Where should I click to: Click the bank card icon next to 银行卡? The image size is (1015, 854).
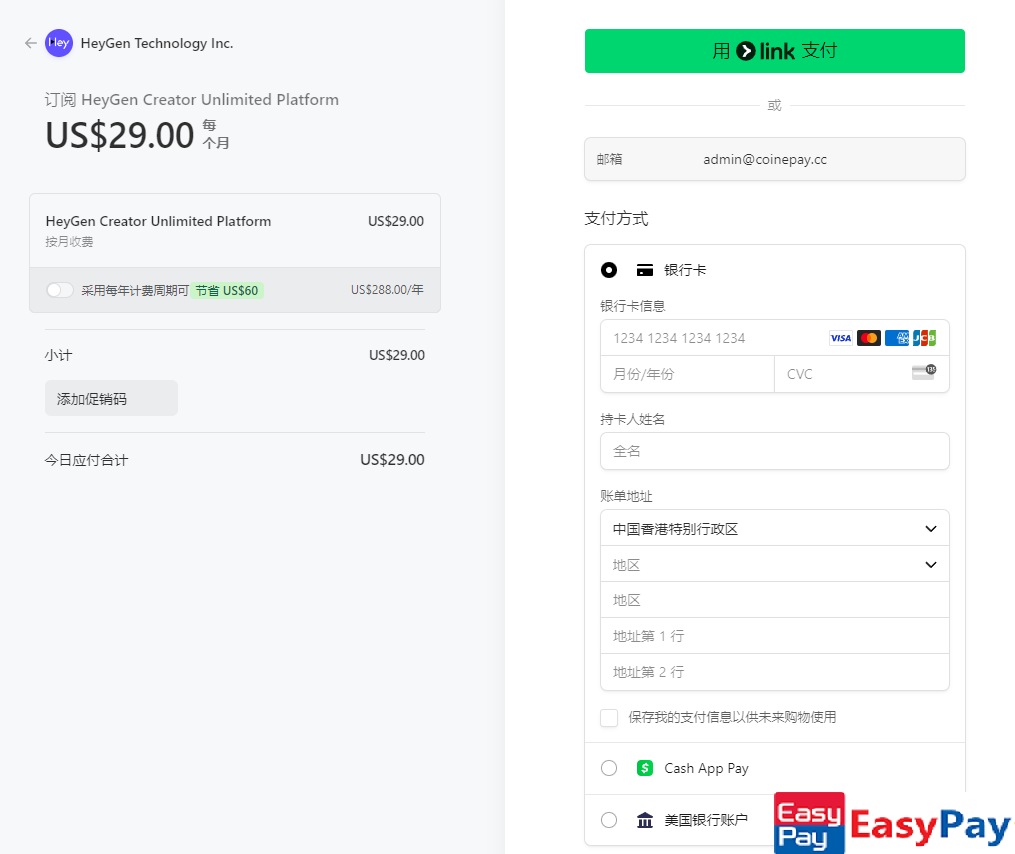point(645,270)
